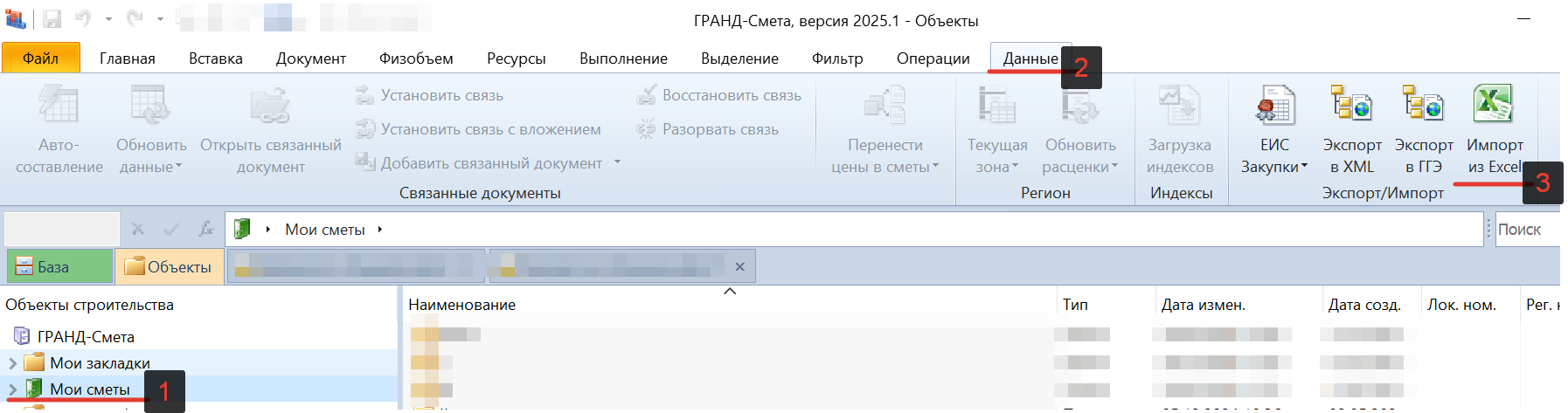
Task: Click Добавить связанный документ command
Action: [x=480, y=163]
